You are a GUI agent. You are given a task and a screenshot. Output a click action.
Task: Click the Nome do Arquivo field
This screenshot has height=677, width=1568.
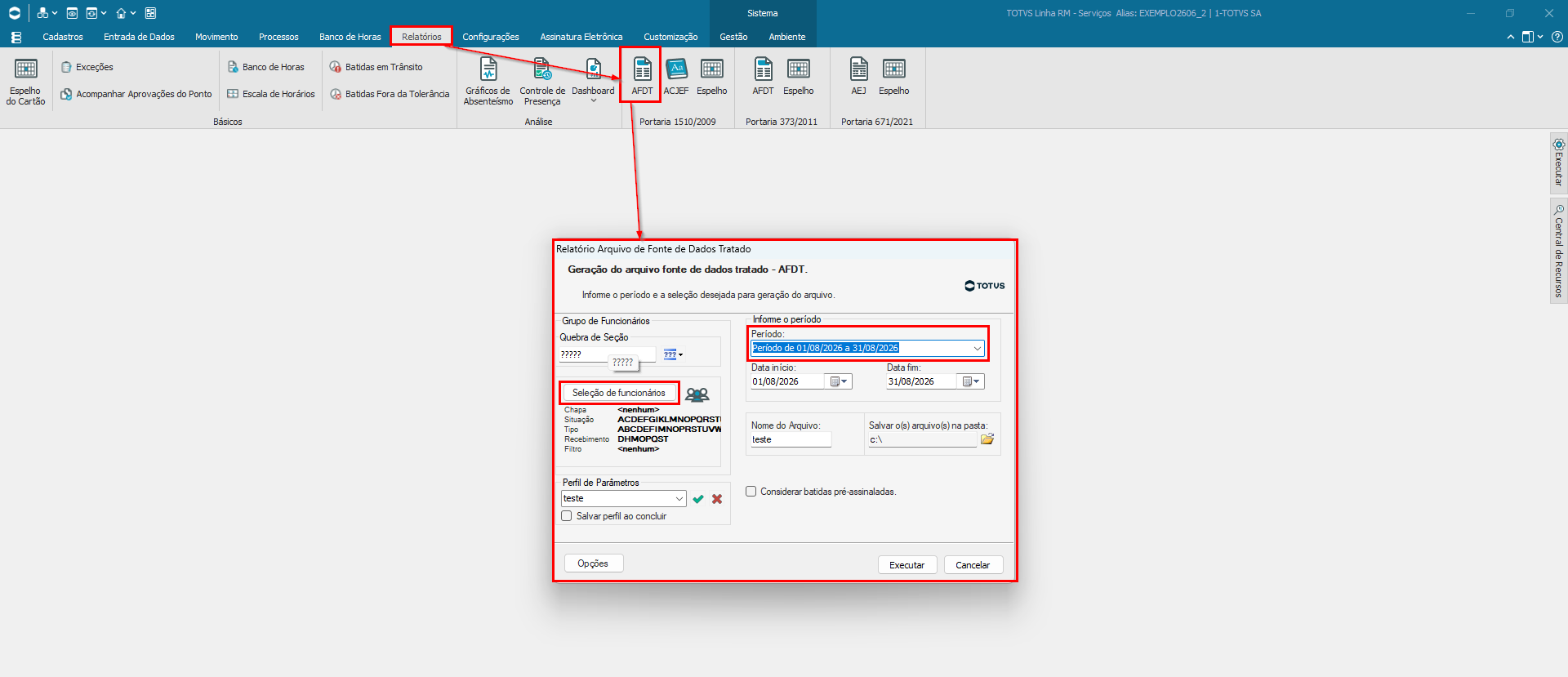pos(791,439)
